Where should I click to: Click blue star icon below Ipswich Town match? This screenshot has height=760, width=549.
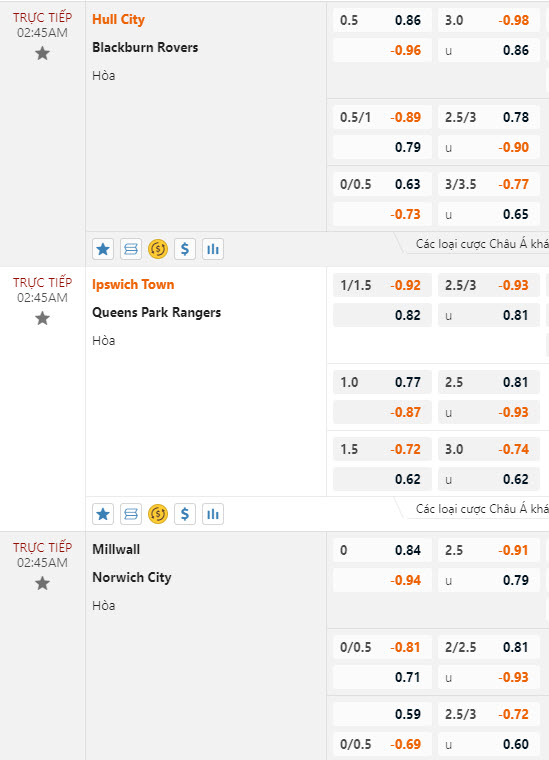(x=103, y=514)
